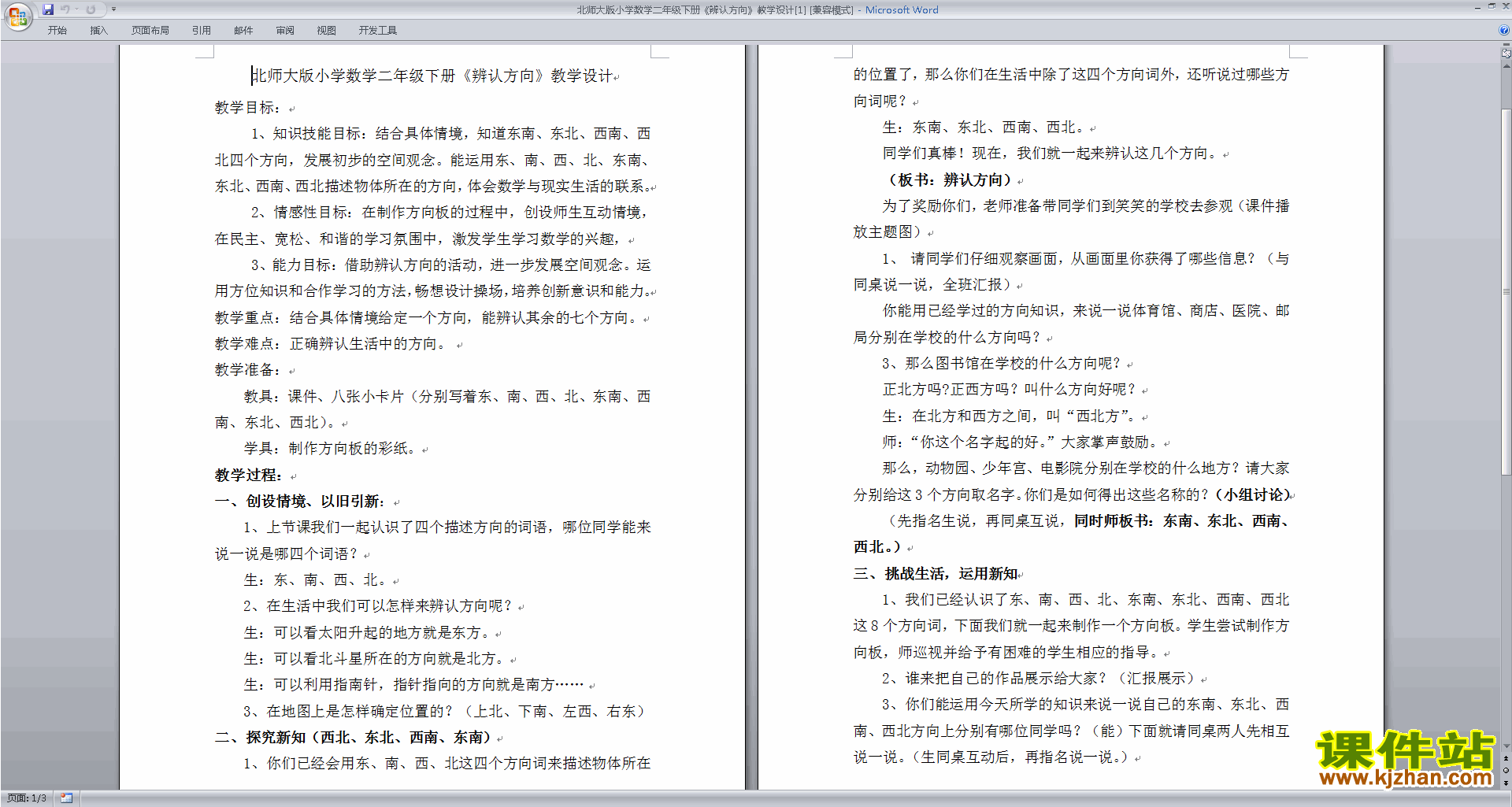Click the Next Page double-arrow button
Viewport: 1512px width, 807px height.
pyautogui.click(x=1506, y=782)
